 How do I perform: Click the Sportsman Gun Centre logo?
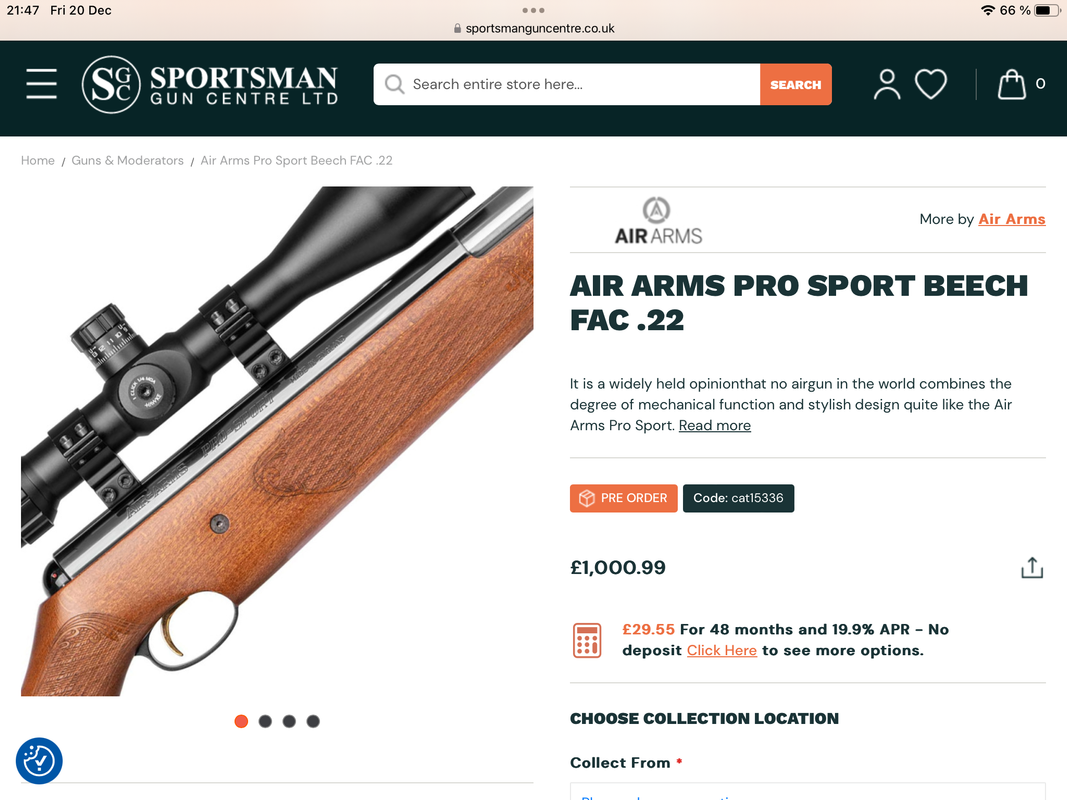tap(210, 84)
